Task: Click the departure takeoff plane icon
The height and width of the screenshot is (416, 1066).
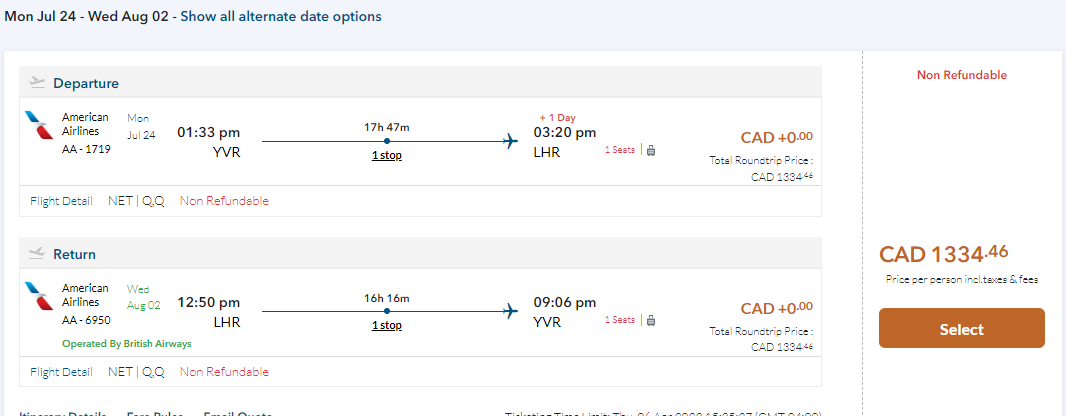Action: [38, 83]
